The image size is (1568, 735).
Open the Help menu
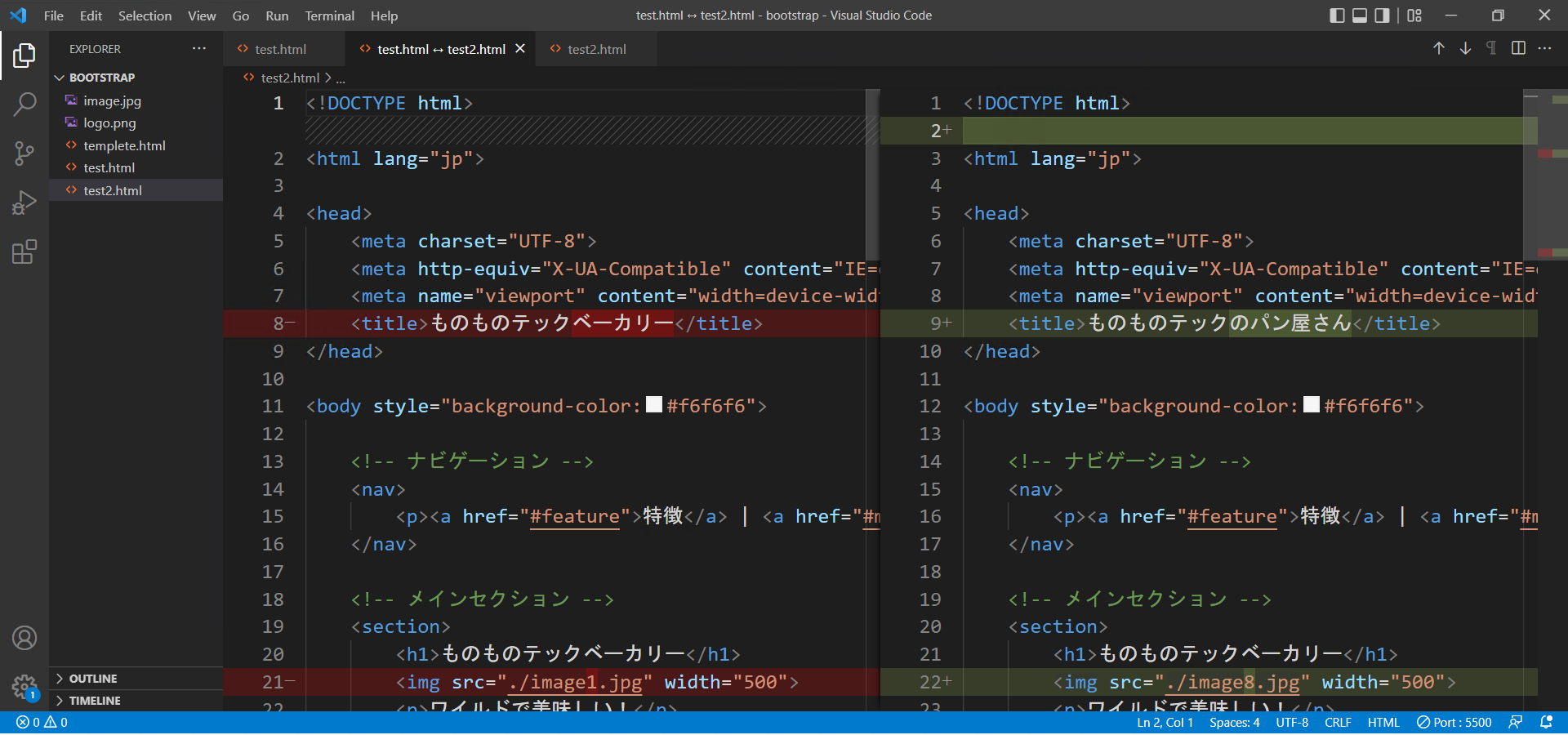384,16
